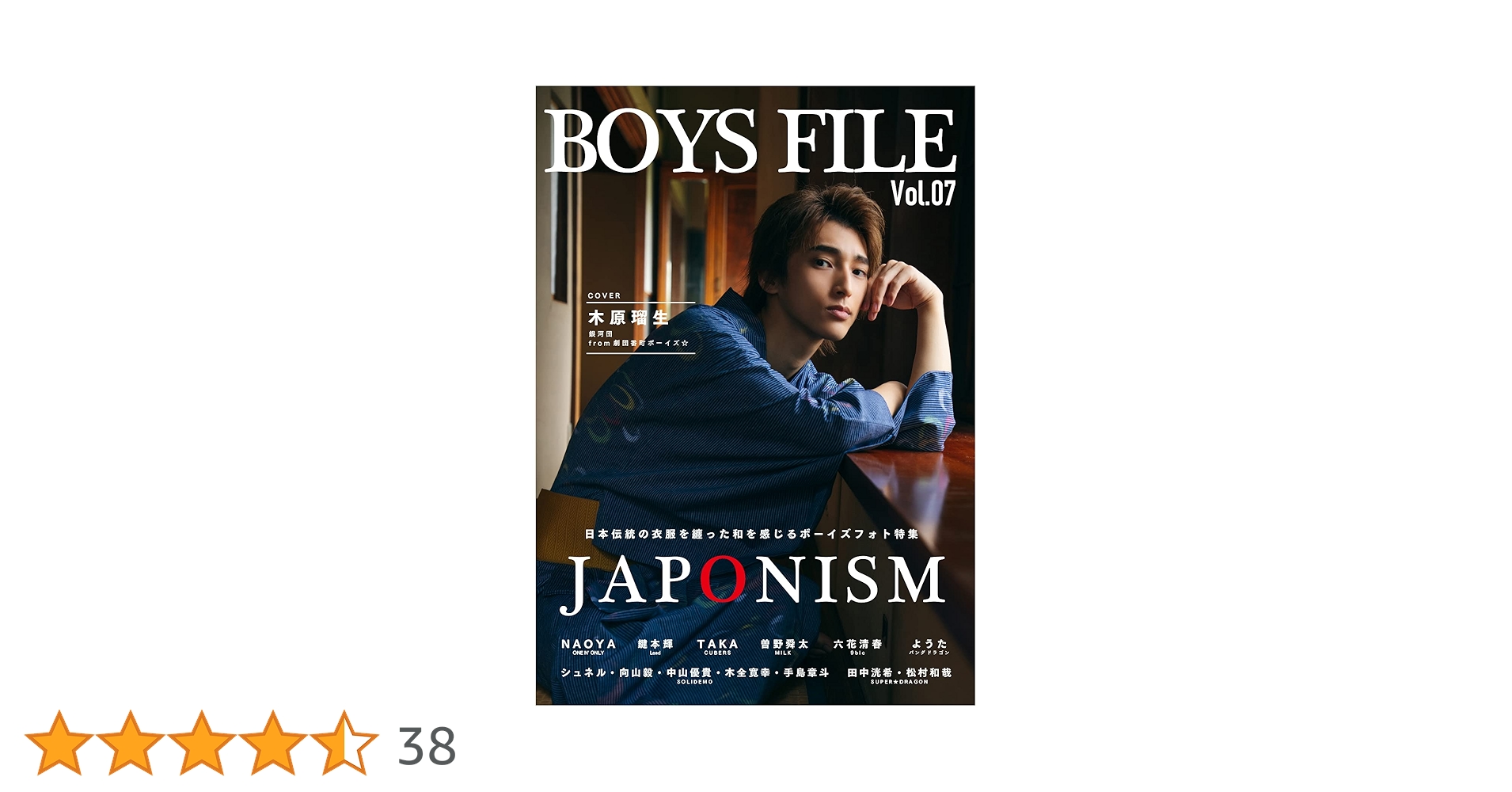Click the first rating star

pyautogui.click(x=59, y=743)
